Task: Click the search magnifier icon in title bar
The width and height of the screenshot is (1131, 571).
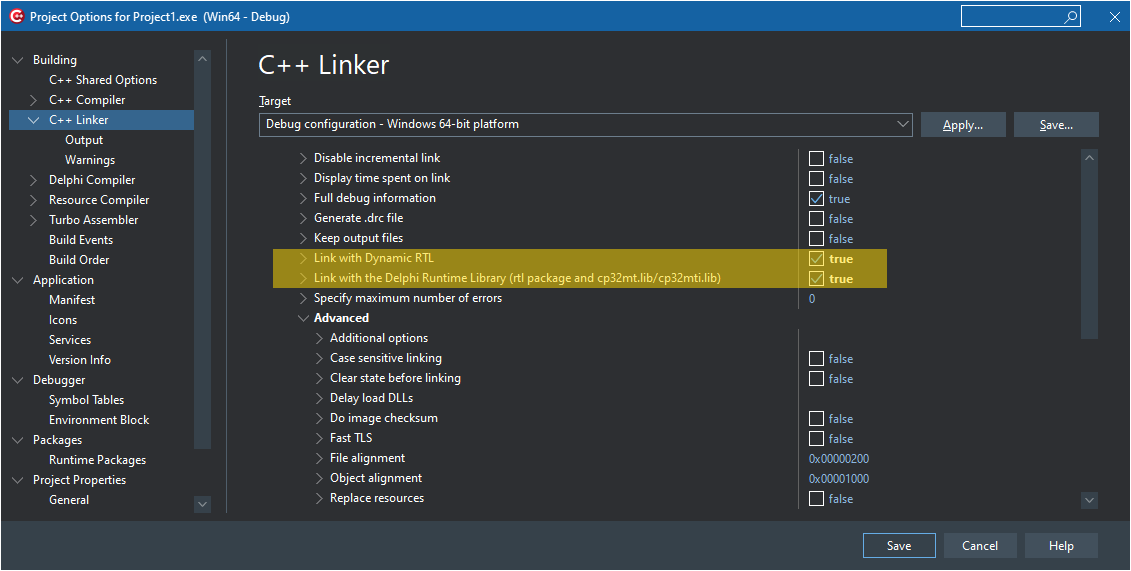Action: 1070,17
